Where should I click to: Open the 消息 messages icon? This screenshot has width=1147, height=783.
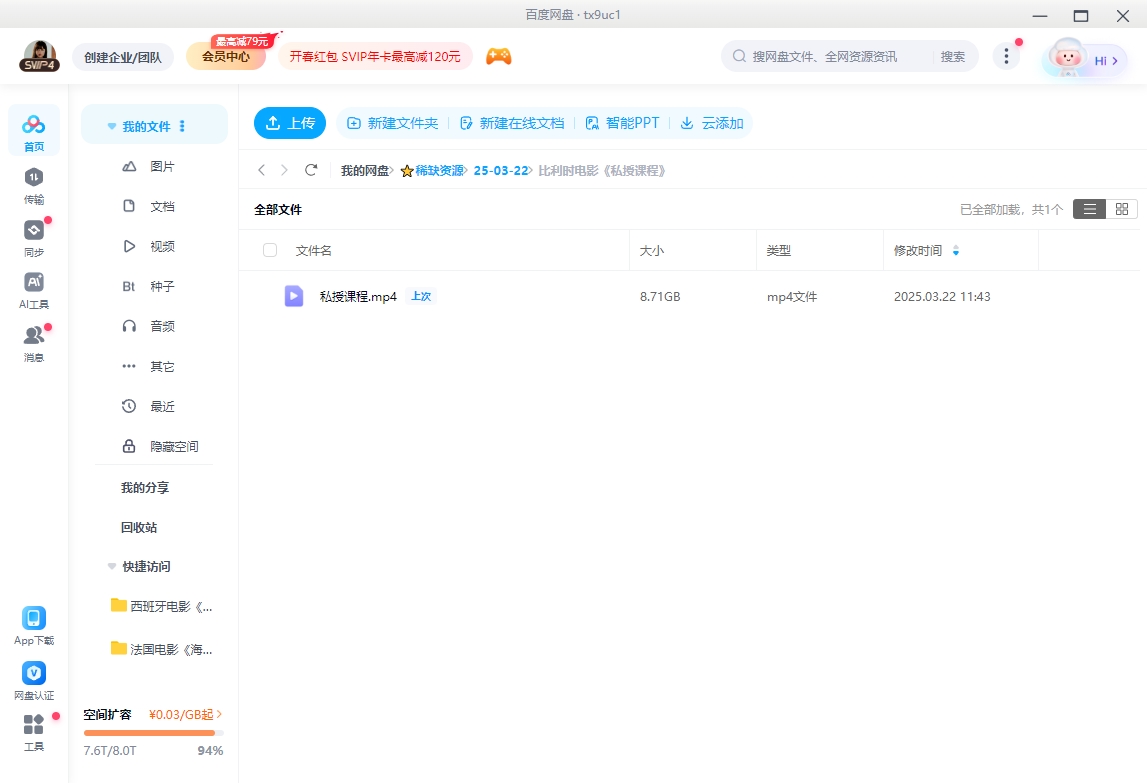(34, 336)
